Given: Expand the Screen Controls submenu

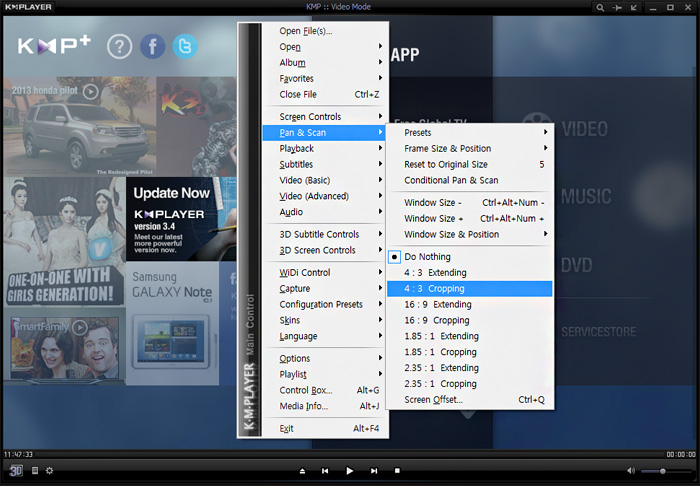Looking at the screenshot, I should pyautogui.click(x=325, y=117).
